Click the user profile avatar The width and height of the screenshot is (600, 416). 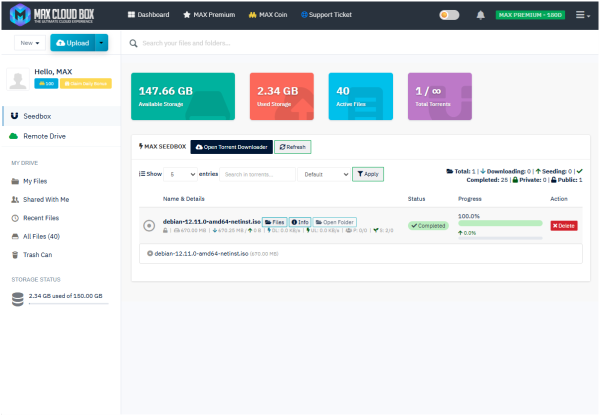point(17,79)
